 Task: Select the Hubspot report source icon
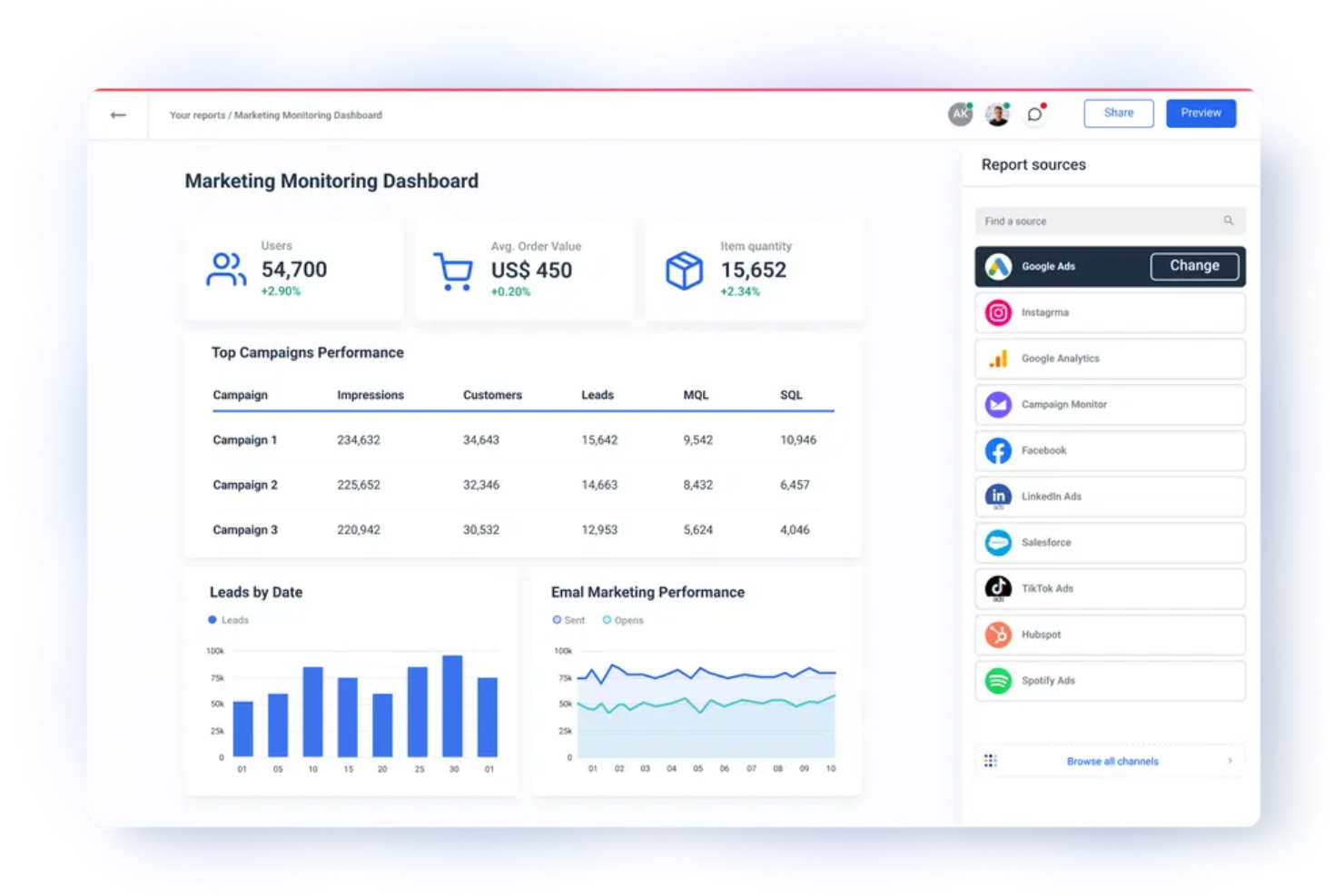pos(998,635)
